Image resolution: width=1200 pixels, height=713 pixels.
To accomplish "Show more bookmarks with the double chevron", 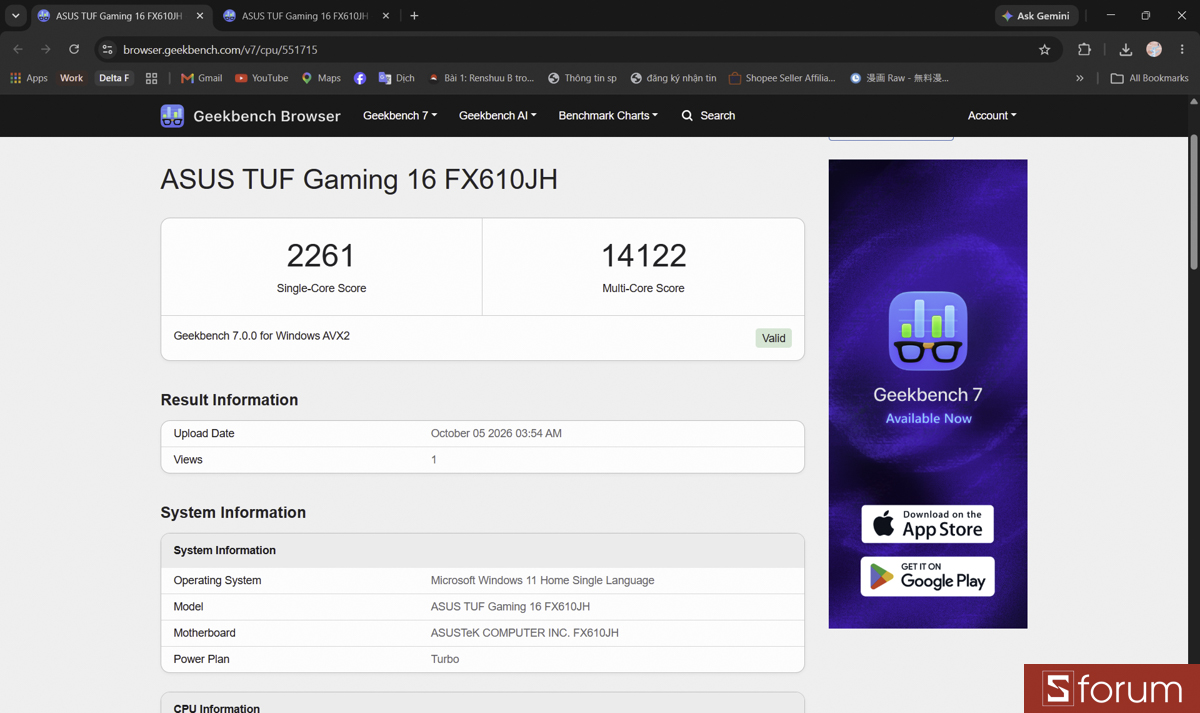I will (1080, 78).
